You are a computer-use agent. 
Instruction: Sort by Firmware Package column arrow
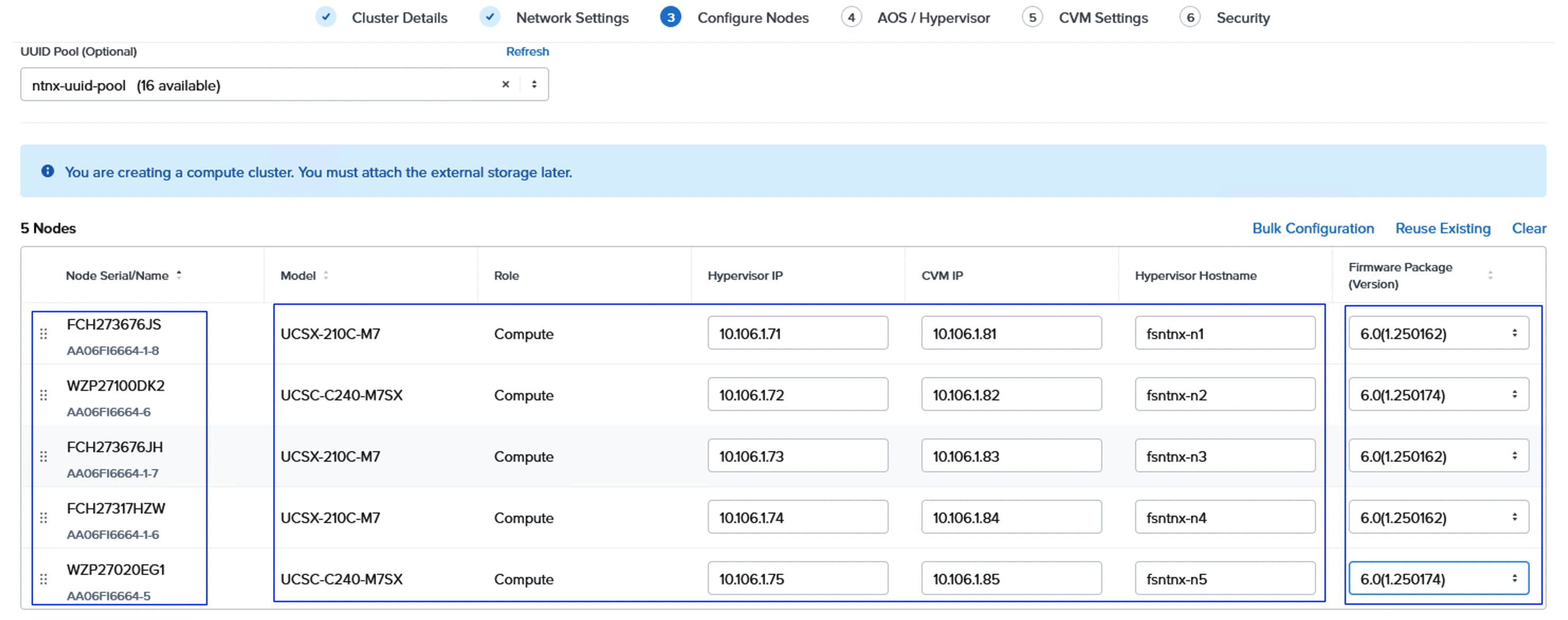pyautogui.click(x=1490, y=275)
